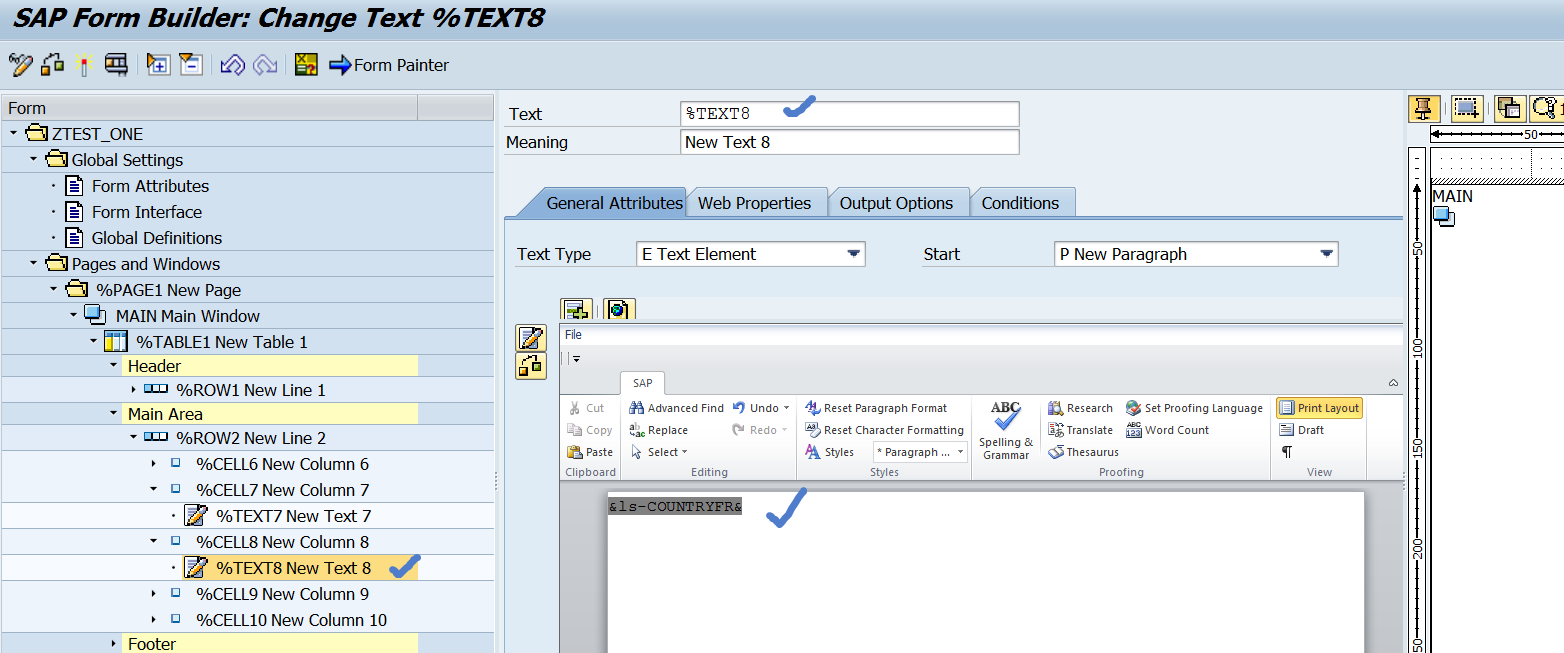
Task: Click the collapse all nodes toolbar icon
Action: coord(190,66)
